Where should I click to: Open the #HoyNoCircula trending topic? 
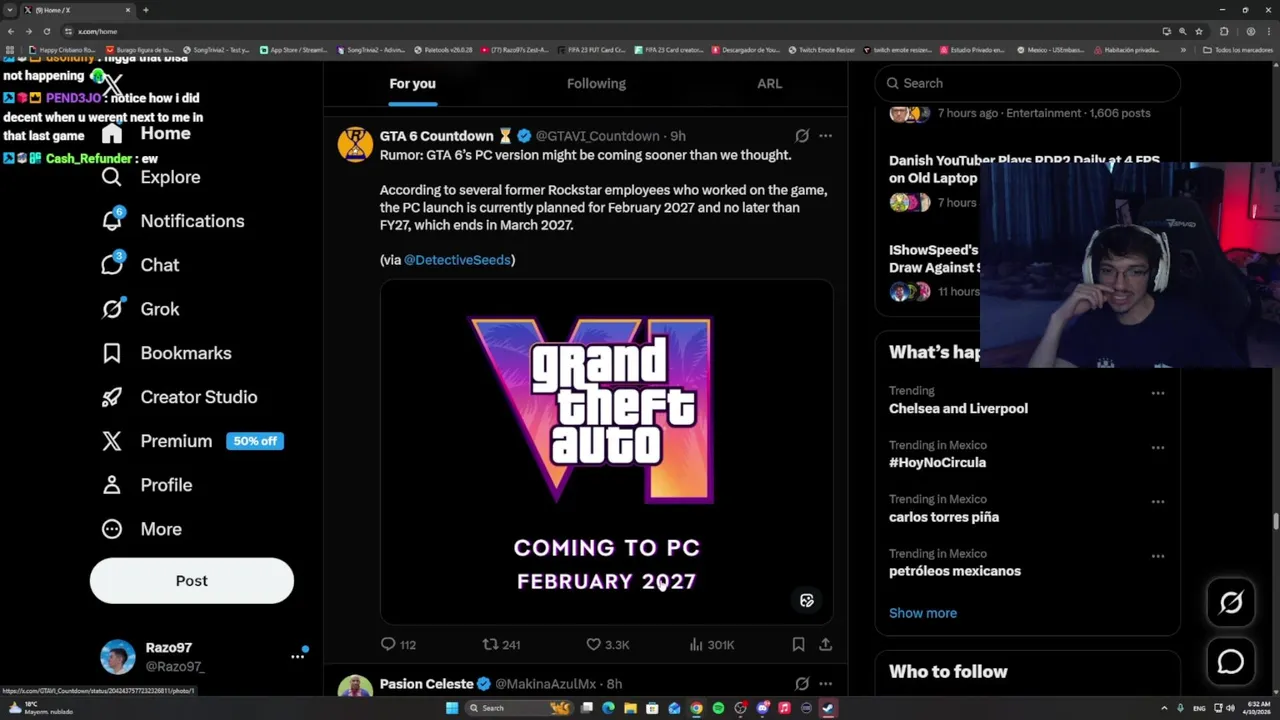938,463
